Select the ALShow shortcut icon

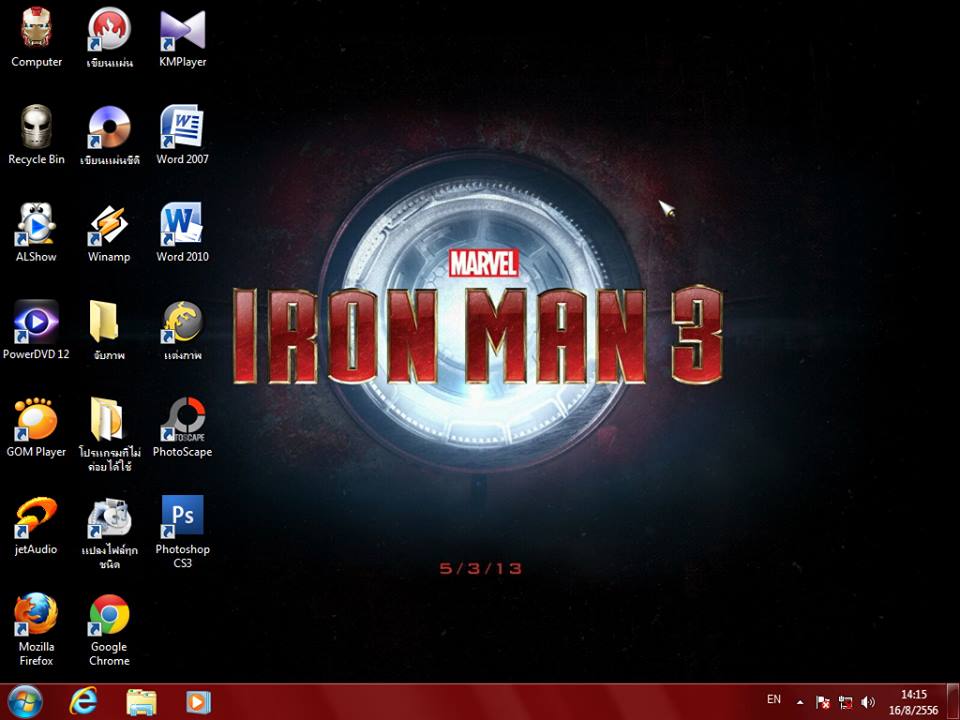[x=36, y=233]
